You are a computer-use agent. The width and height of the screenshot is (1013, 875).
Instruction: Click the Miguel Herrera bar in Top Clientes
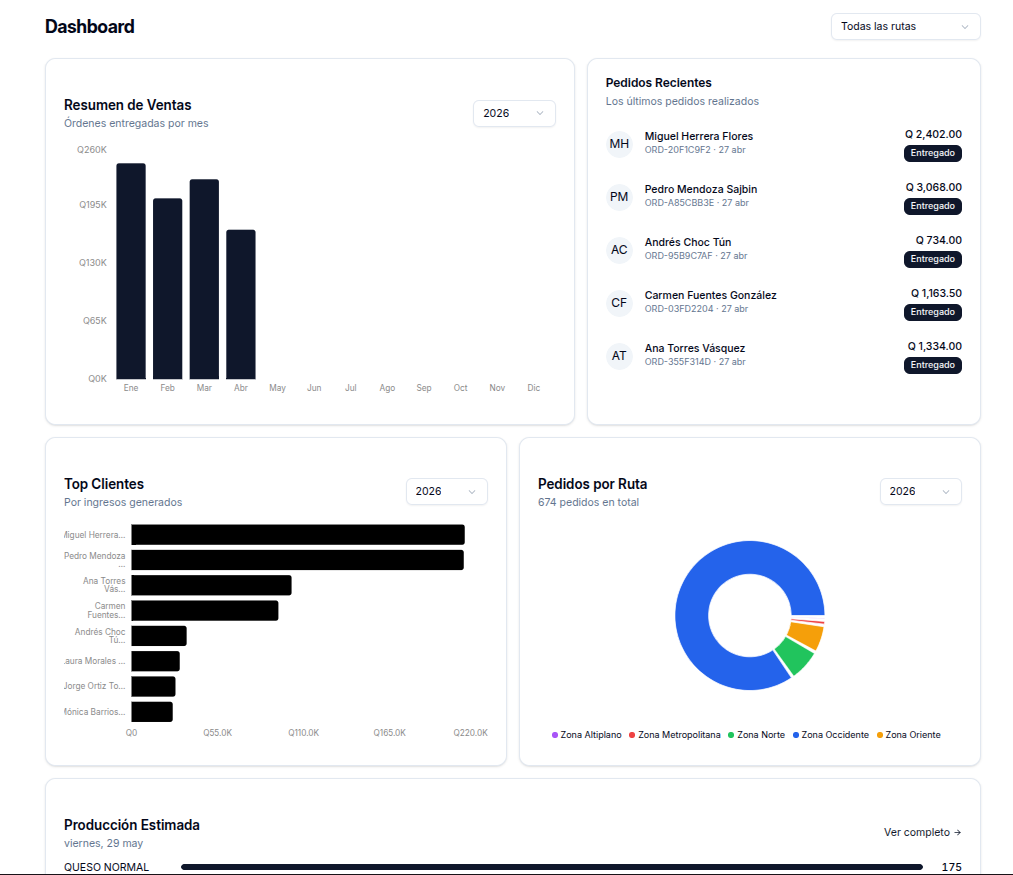[x=298, y=534]
